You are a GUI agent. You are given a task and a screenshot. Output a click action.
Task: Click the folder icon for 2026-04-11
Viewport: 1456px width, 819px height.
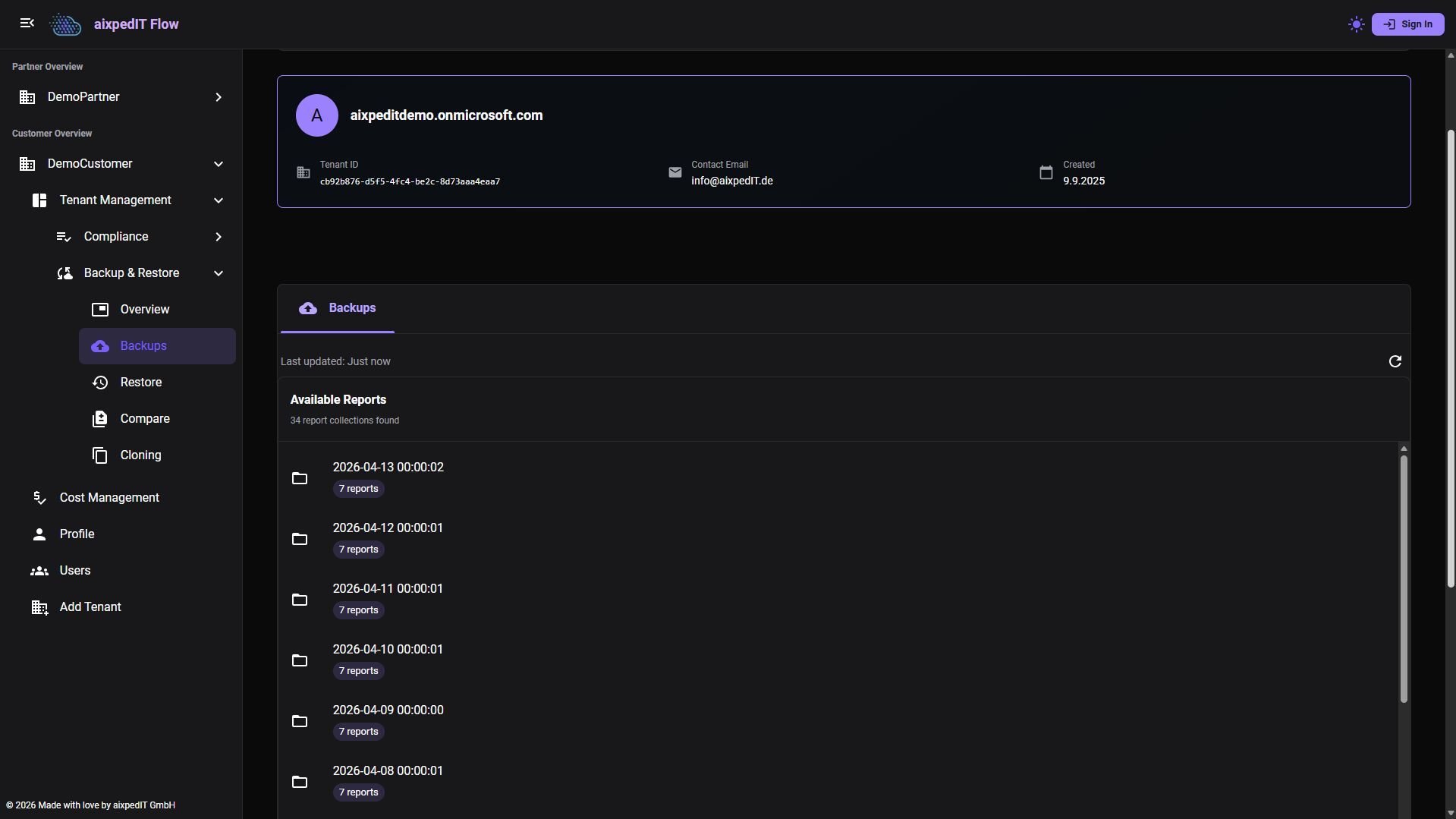[x=300, y=600]
